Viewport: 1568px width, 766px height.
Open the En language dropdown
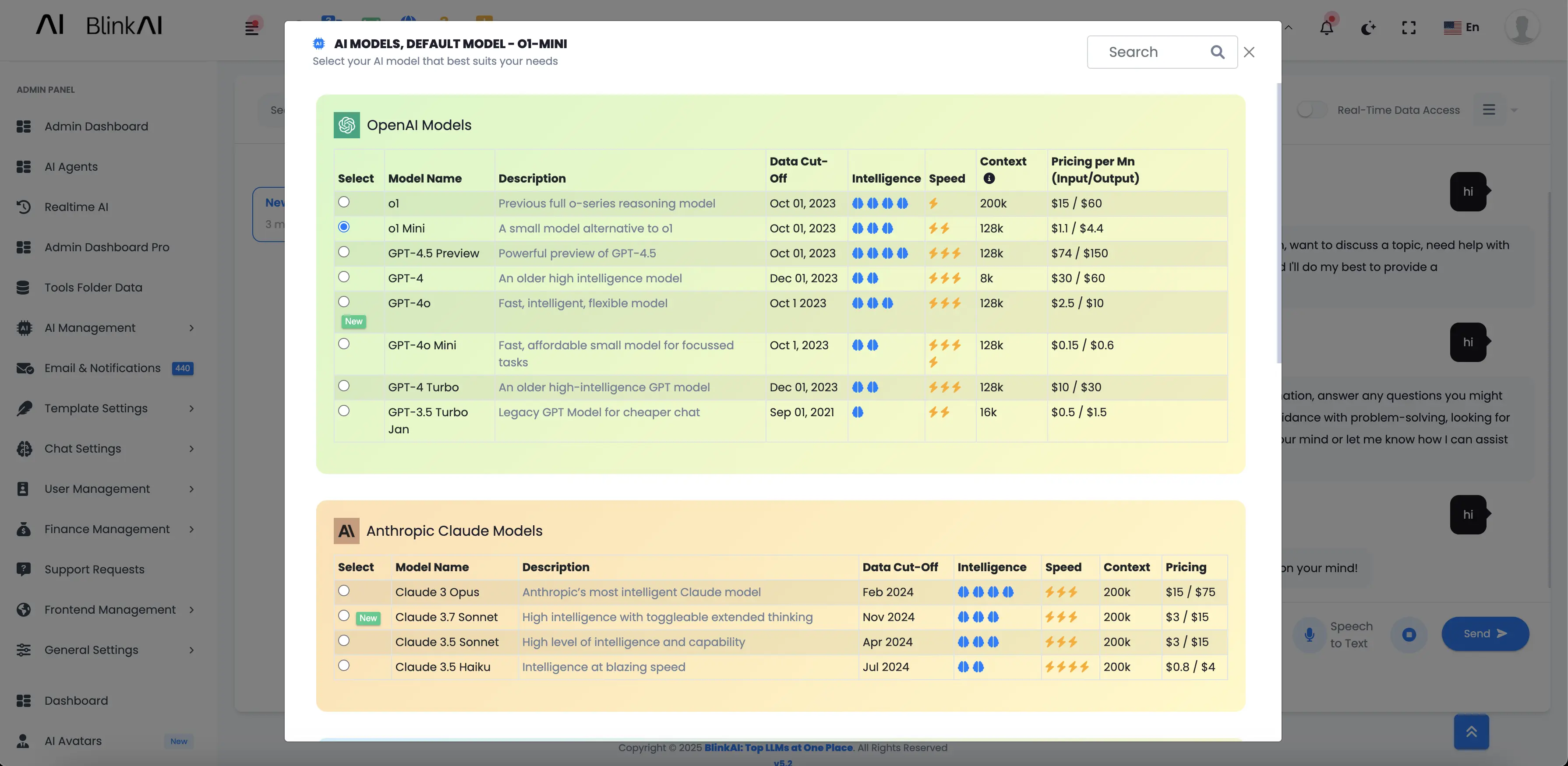pos(1461,28)
